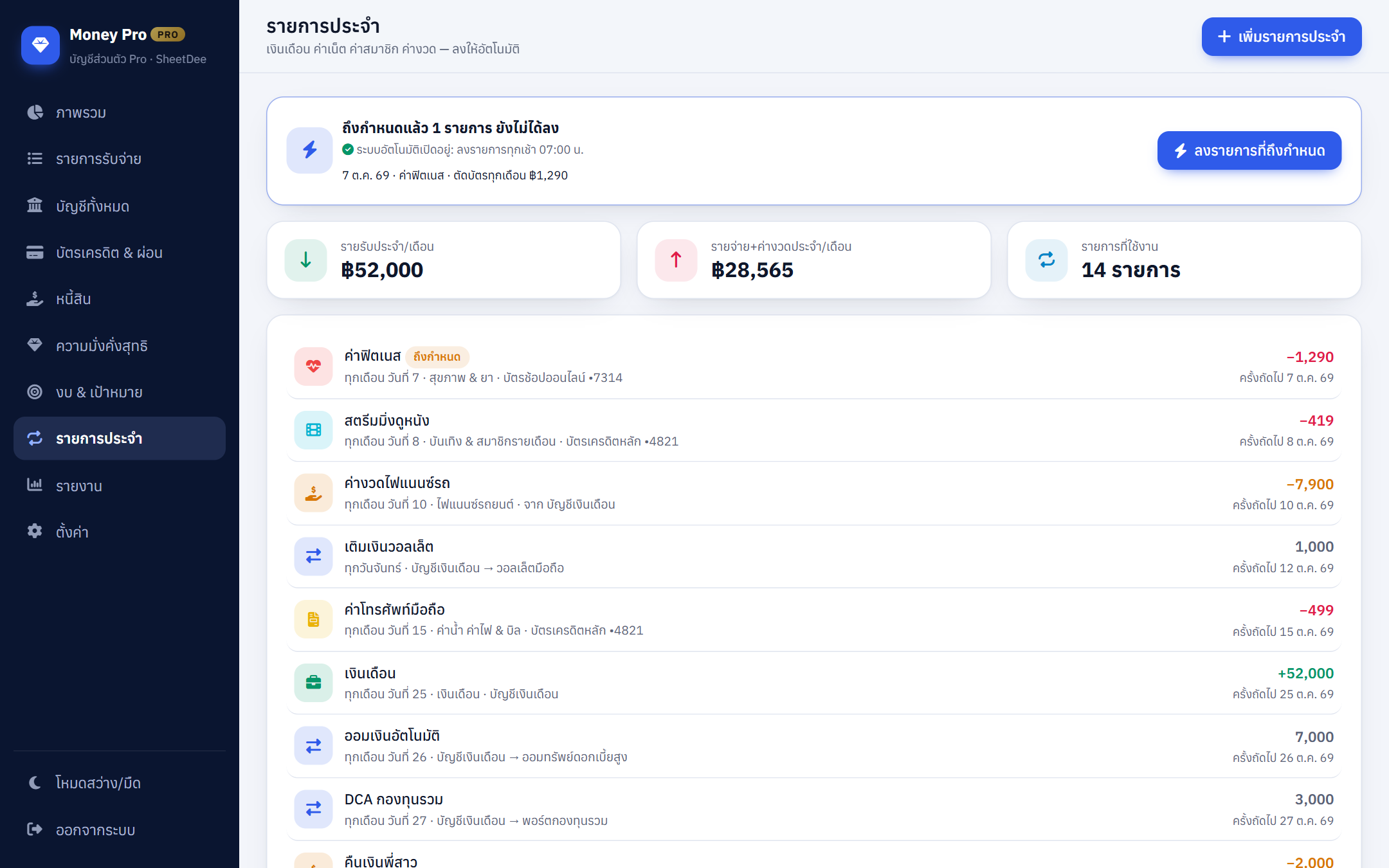Click the briefcase icon for เงินเดือน
The image size is (1389, 868).
[313, 683]
